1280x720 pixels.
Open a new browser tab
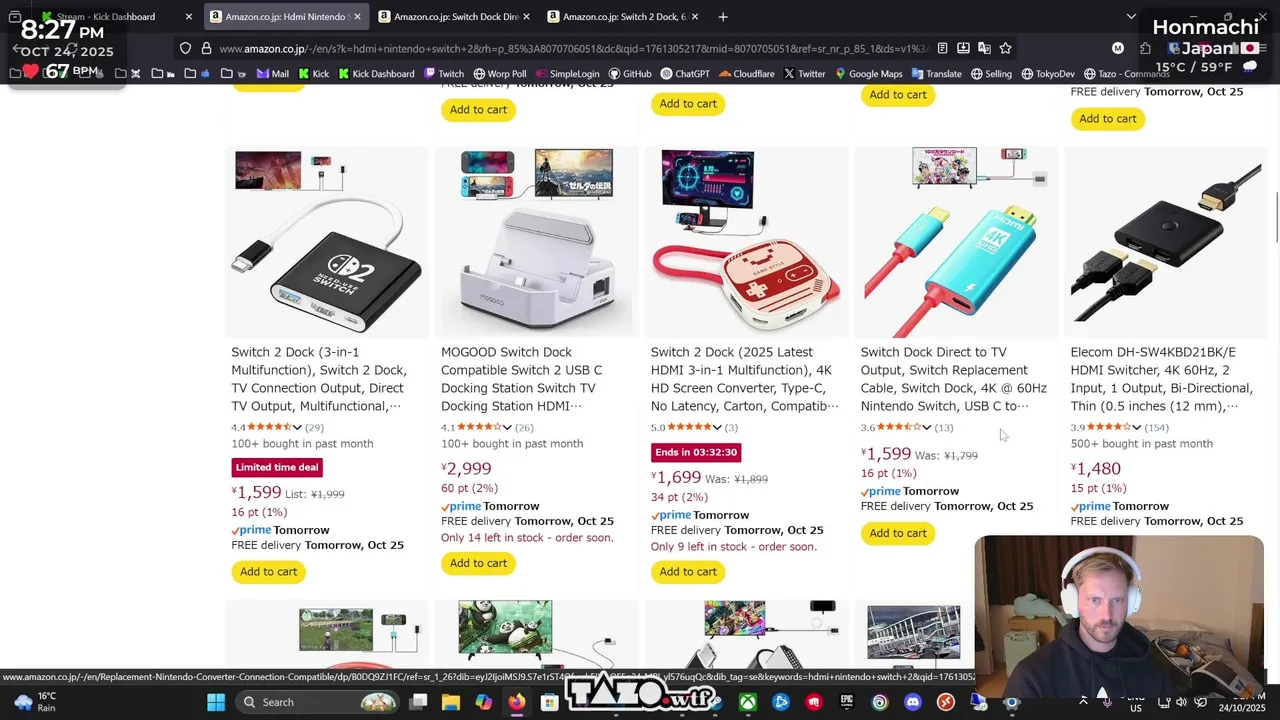click(723, 16)
